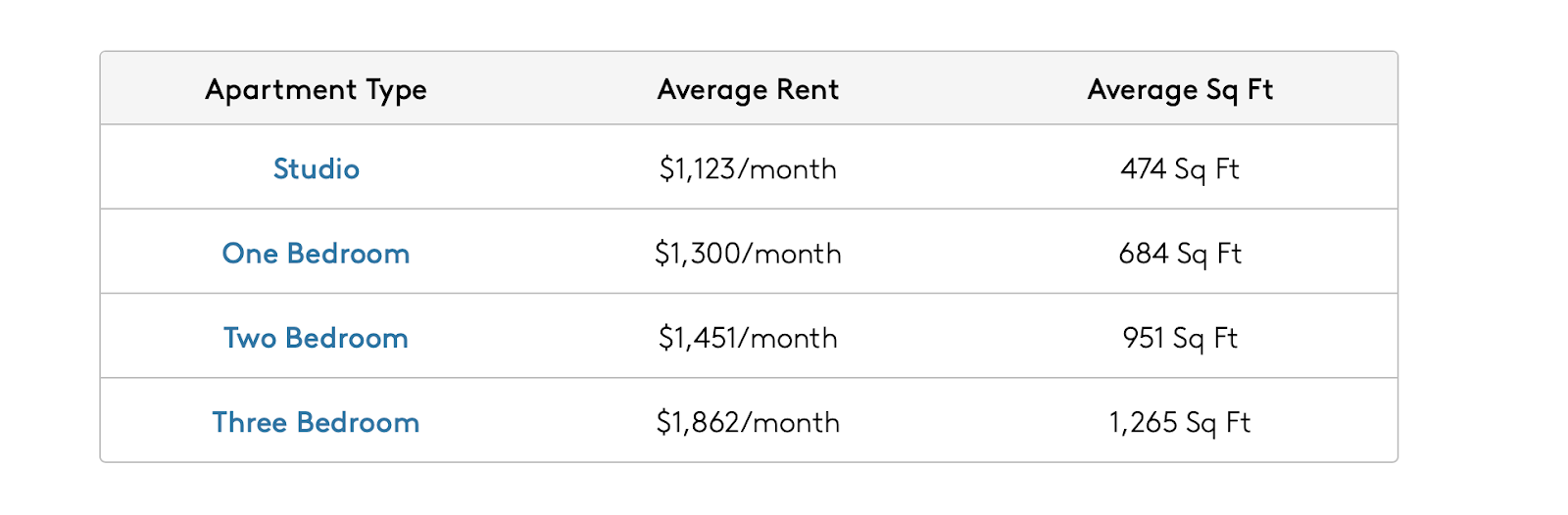
Task: Select the $1,862/month rent cell
Action: pyautogui.click(x=748, y=421)
